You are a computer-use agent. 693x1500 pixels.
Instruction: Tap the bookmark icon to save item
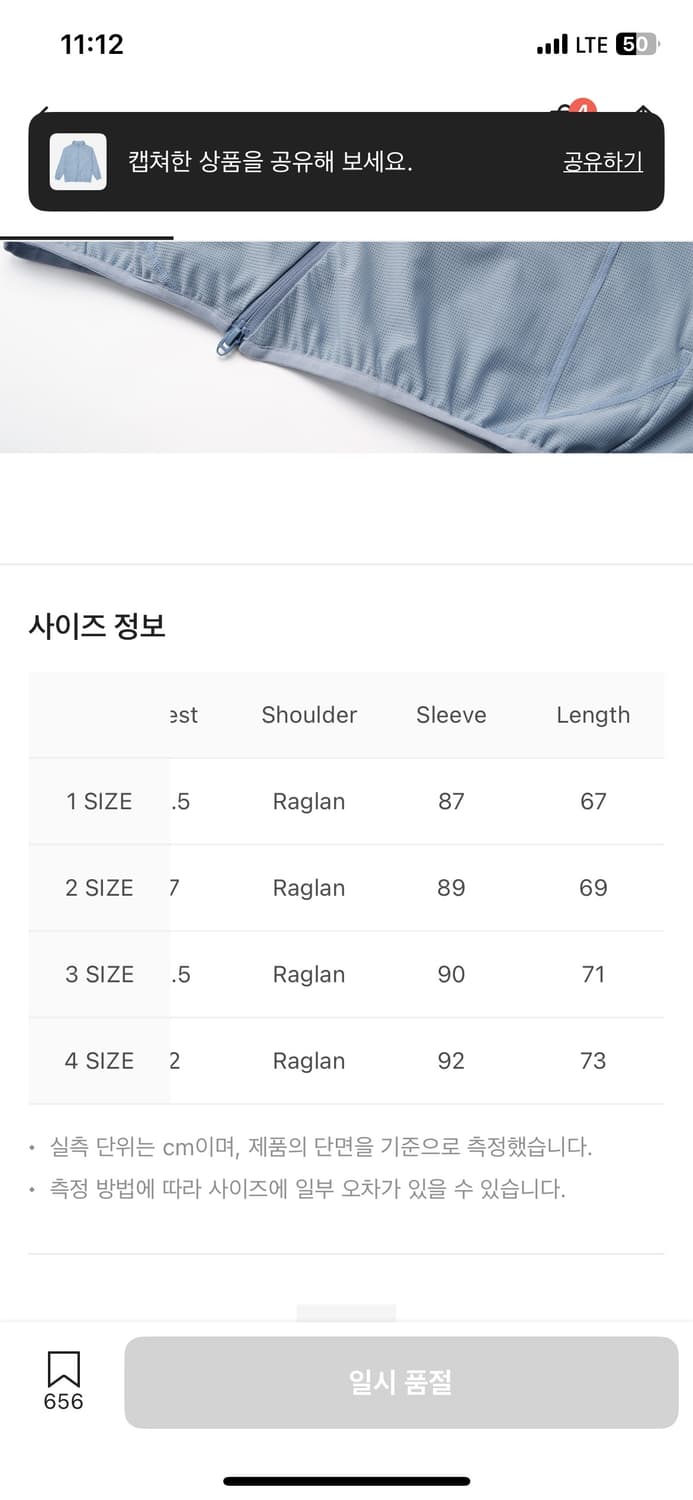pyautogui.click(x=63, y=1368)
